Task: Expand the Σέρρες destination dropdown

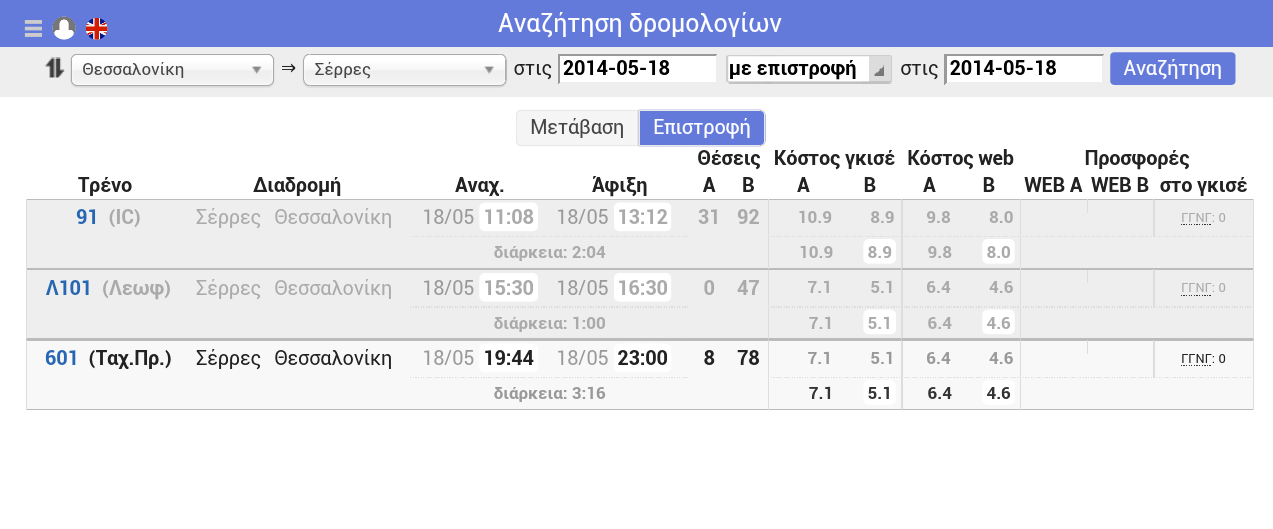Action: [404, 70]
